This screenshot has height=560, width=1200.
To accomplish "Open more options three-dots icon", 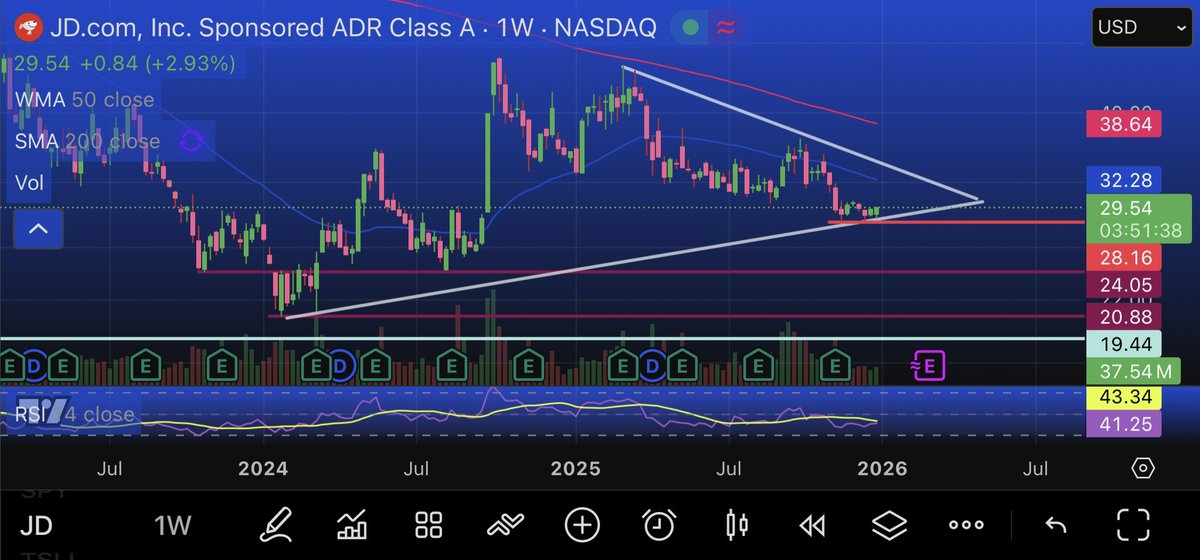I will click(x=966, y=524).
